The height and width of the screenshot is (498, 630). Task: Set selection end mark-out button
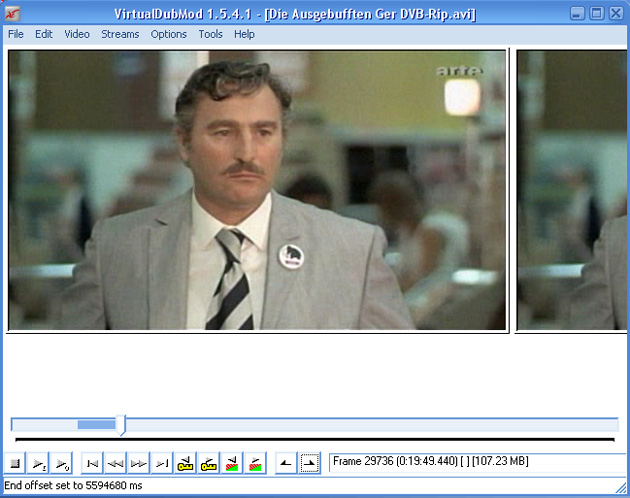(309, 463)
